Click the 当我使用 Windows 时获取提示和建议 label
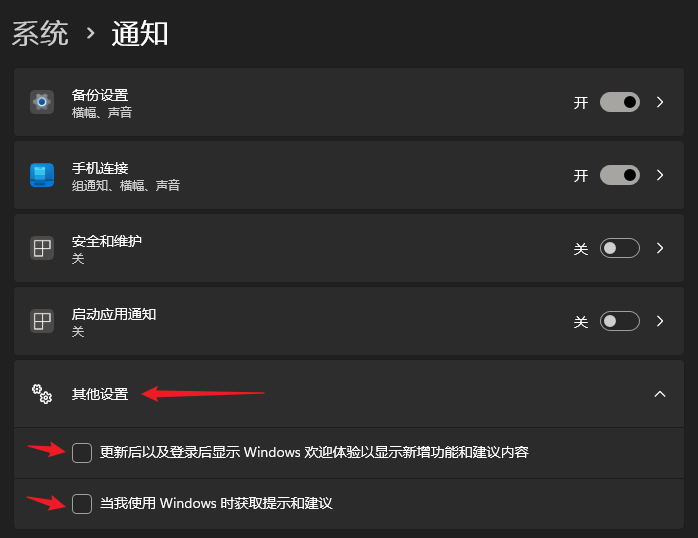698x538 pixels. point(216,503)
